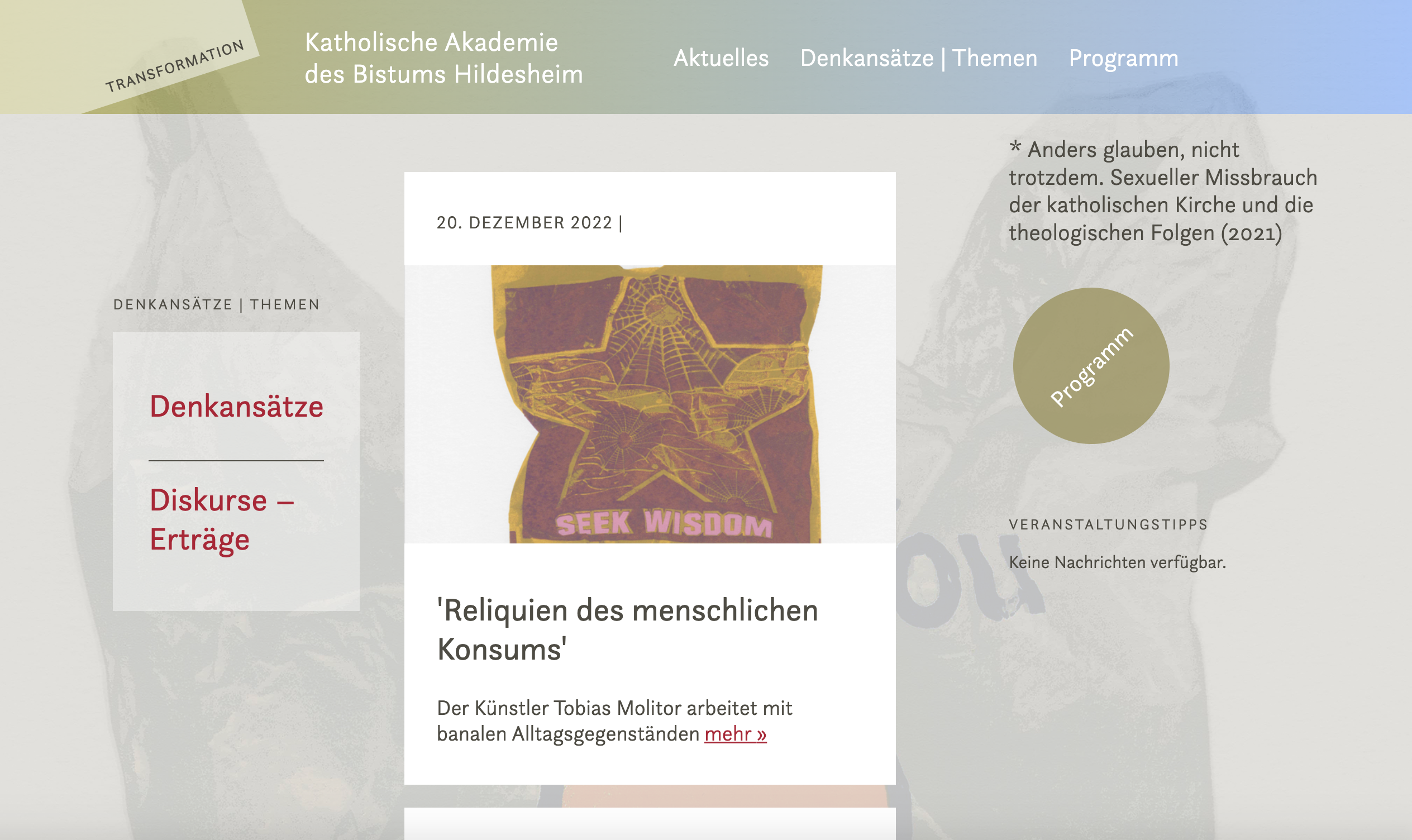The height and width of the screenshot is (840, 1412).
Task: Open the Katholische Akademie des Bistums Hildesheim homepage
Action: [x=443, y=58]
